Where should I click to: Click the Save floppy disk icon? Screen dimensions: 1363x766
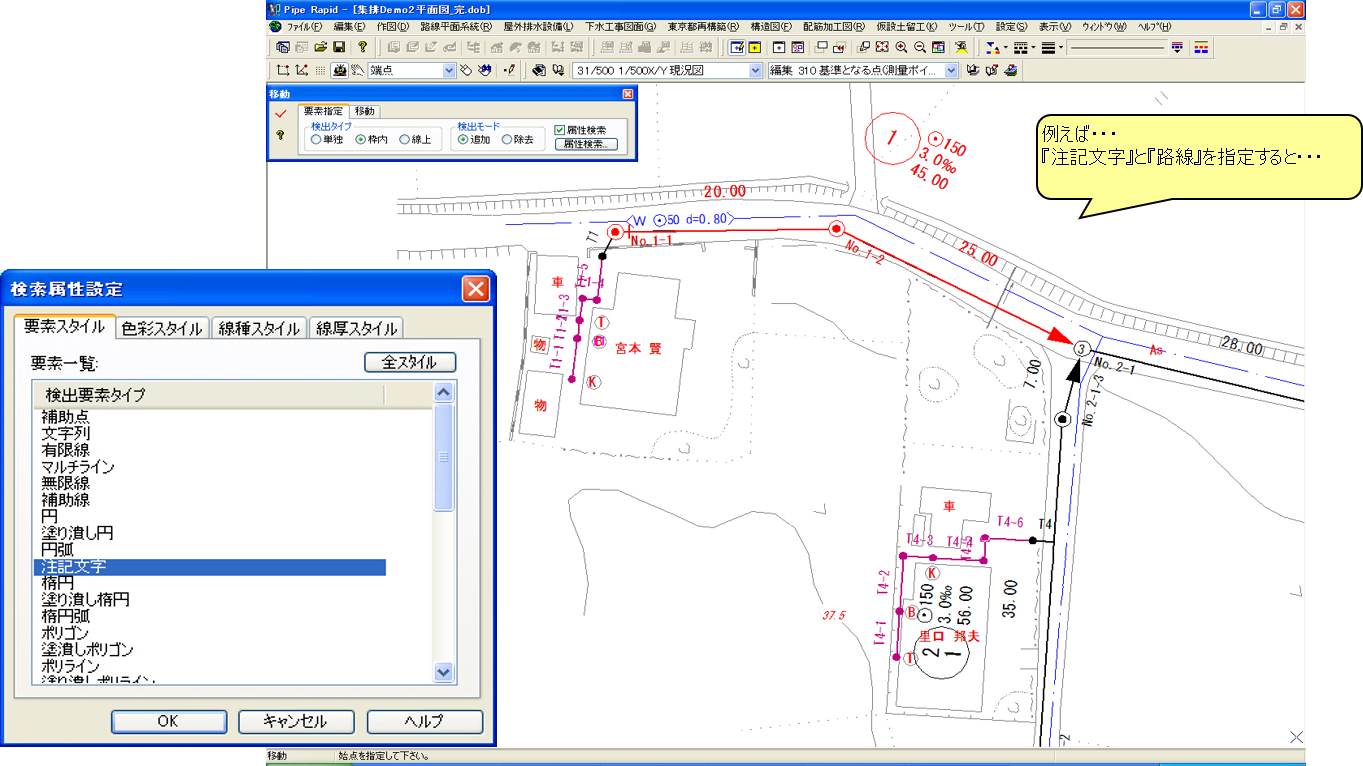[x=339, y=47]
